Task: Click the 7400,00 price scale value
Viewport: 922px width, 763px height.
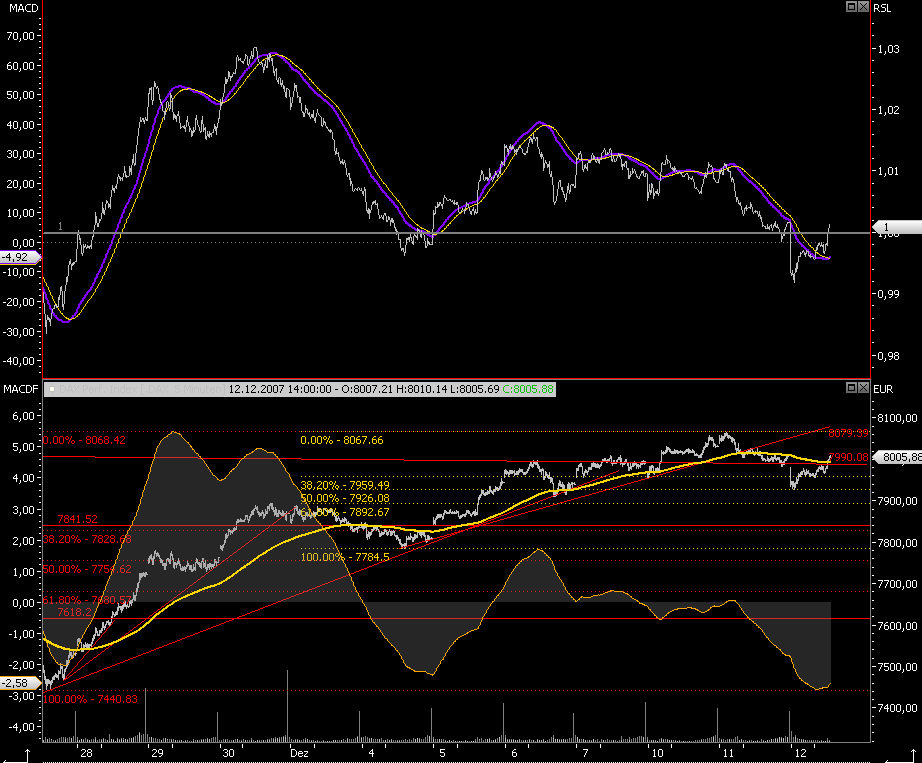Action: (897, 708)
